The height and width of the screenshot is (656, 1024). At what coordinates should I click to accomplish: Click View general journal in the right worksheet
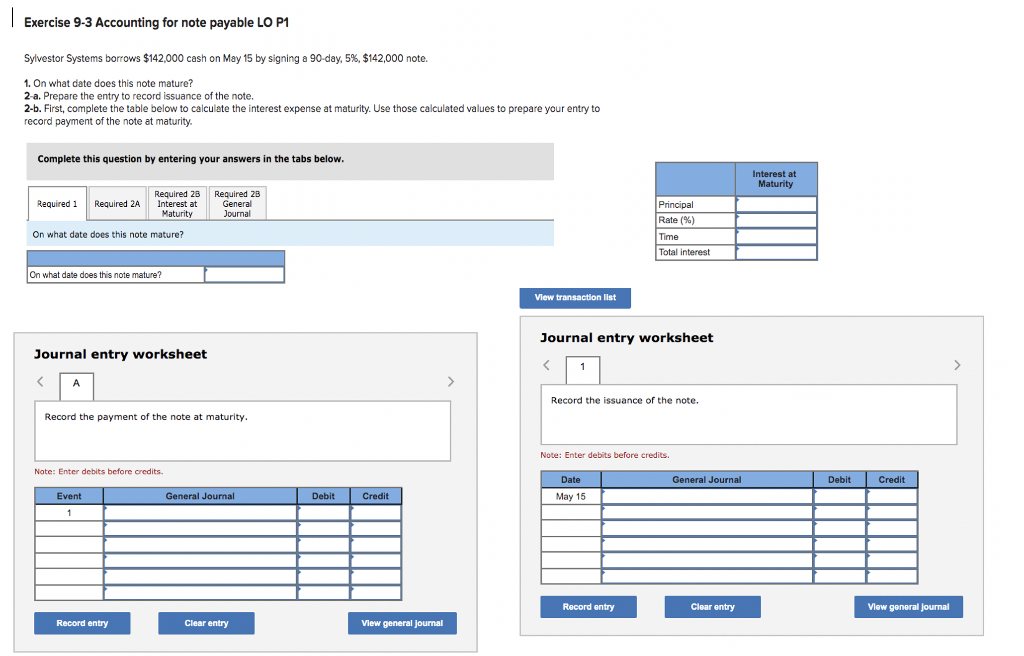click(x=908, y=606)
